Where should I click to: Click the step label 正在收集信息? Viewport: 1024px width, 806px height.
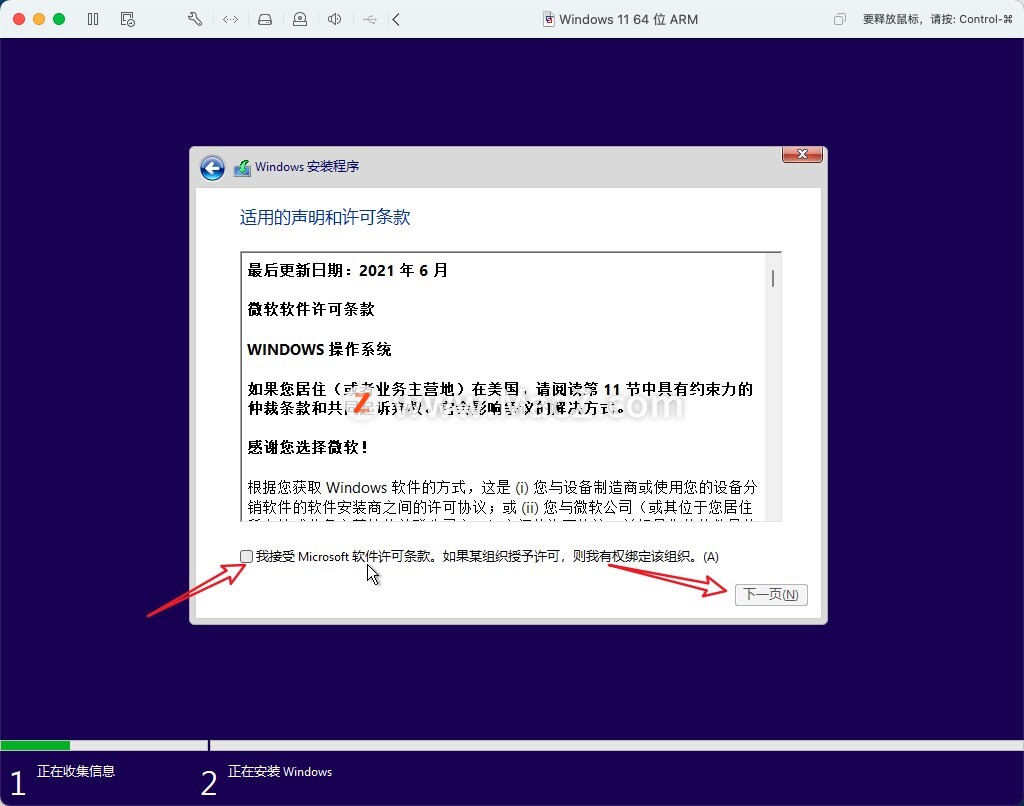click(76, 771)
